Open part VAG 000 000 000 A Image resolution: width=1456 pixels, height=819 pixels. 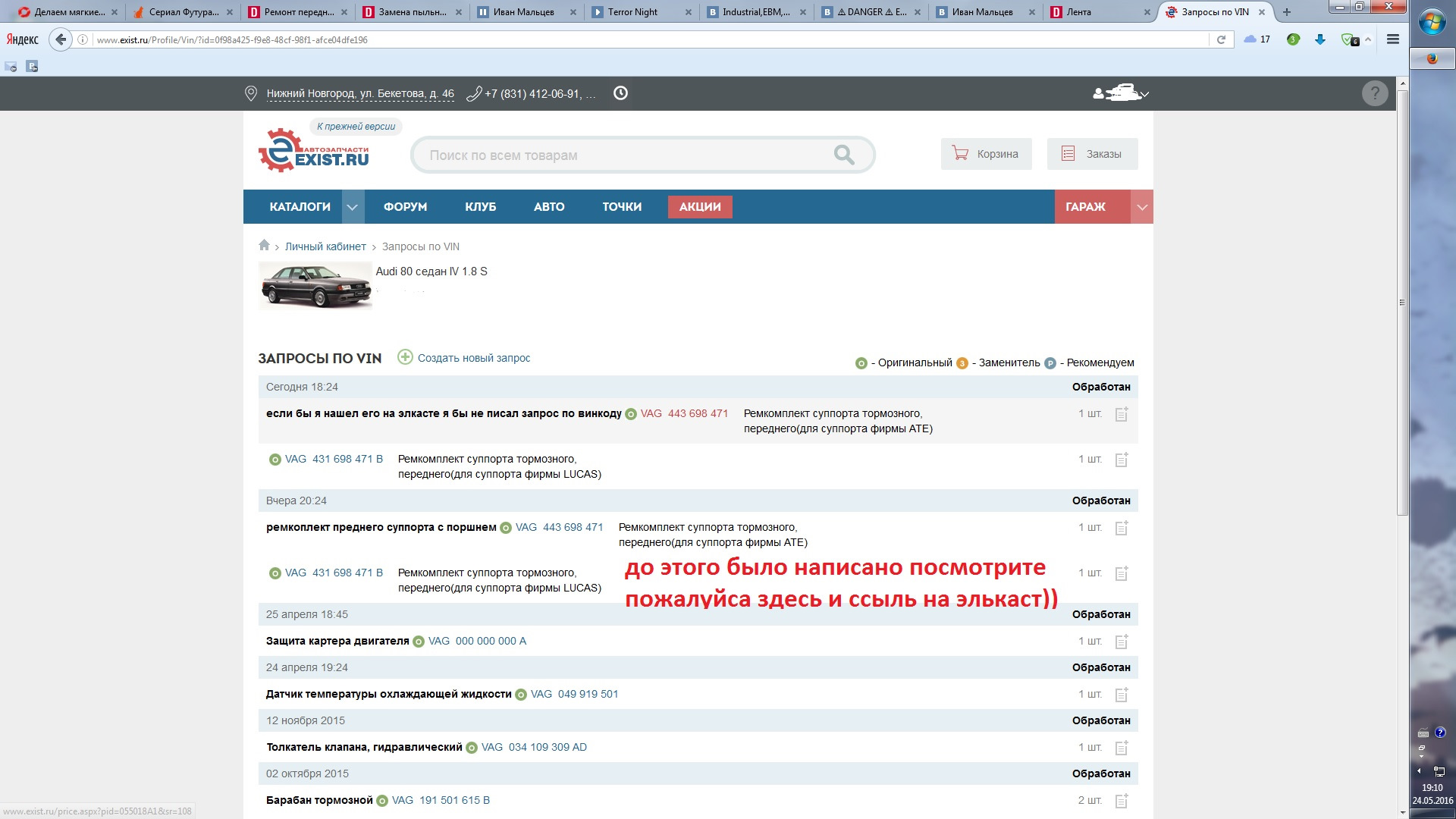(477, 641)
